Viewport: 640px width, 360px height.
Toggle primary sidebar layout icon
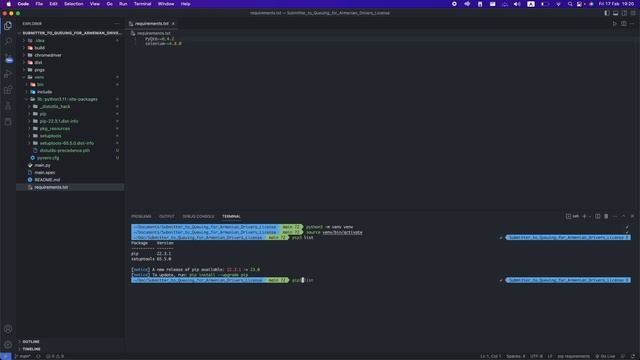coord(607,13)
